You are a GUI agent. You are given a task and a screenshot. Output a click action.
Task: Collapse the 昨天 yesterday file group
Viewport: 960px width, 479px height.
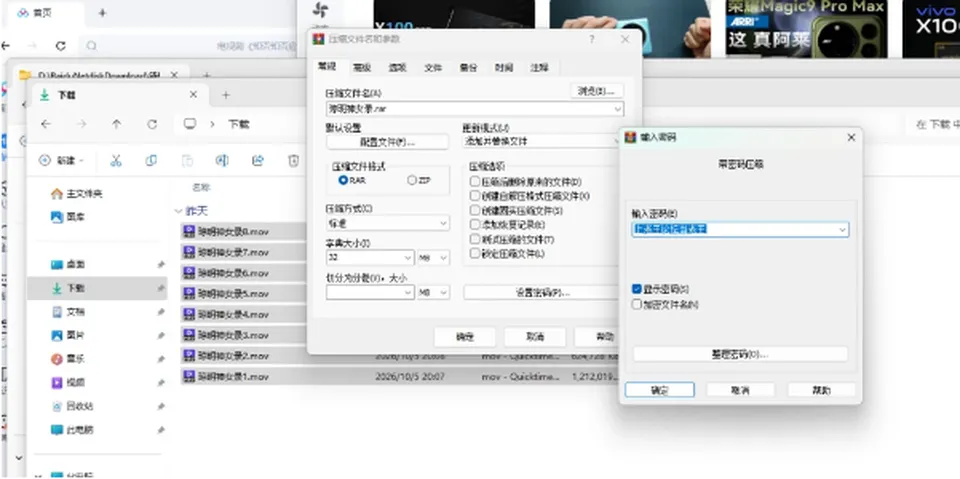[x=179, y=211]
